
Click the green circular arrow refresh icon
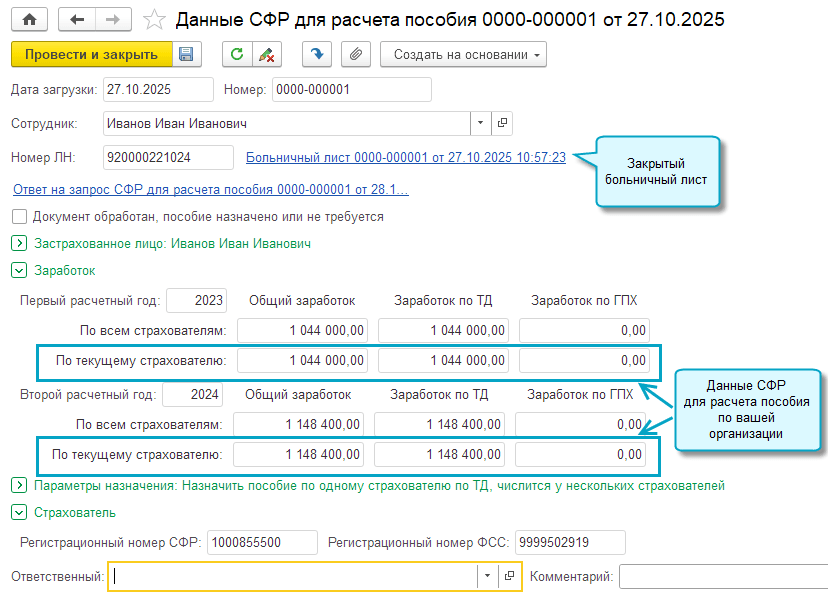tap(236, 54)
